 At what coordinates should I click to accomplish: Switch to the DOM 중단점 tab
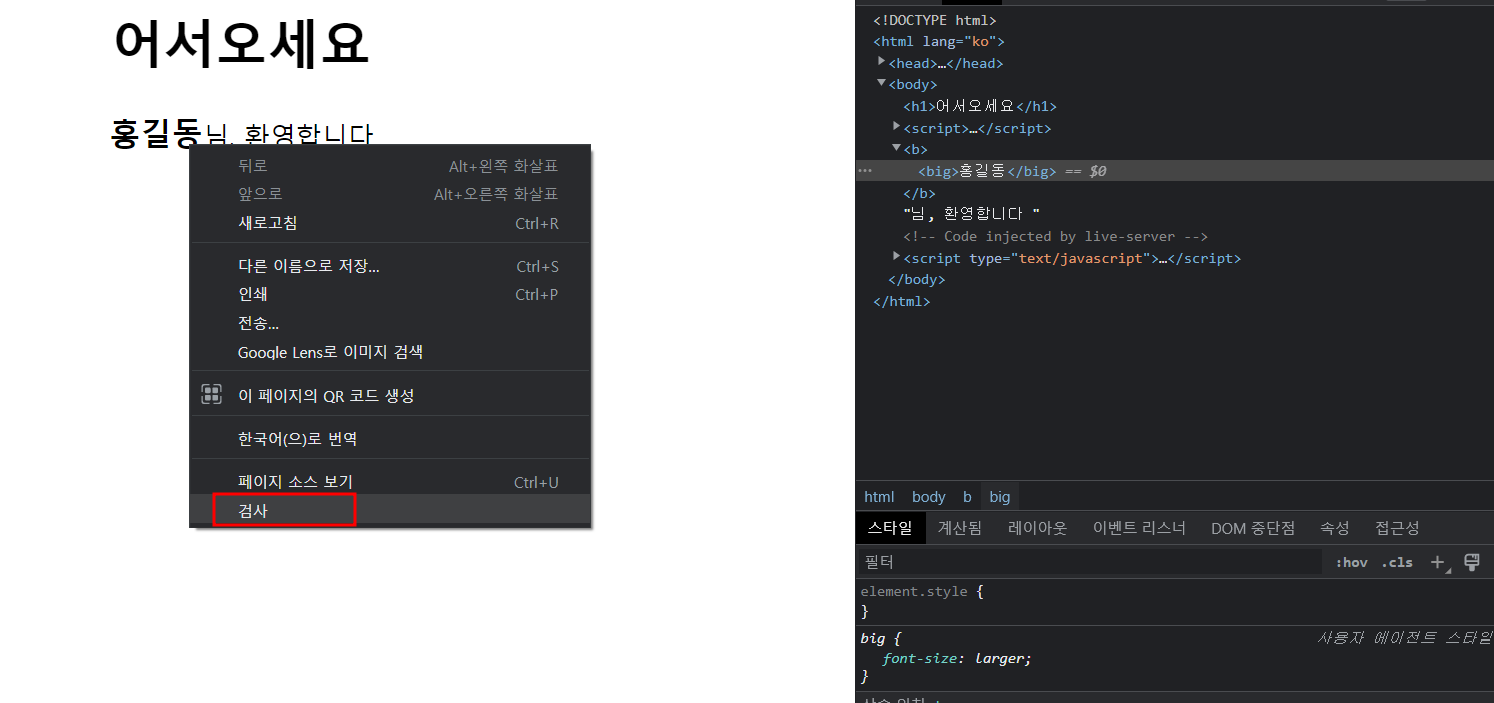click(x=1253, y=528)
